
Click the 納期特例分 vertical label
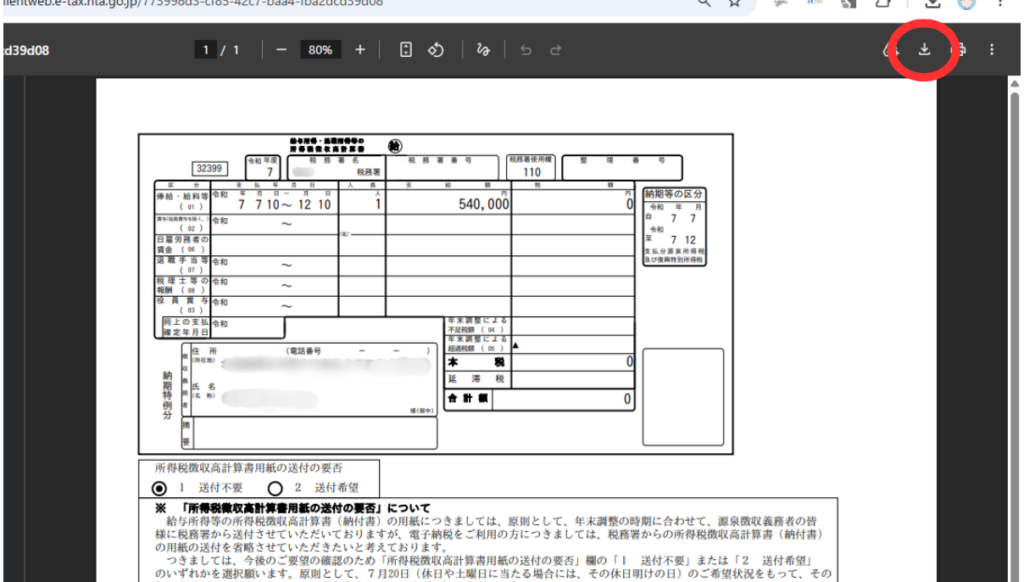coord(167,395)
